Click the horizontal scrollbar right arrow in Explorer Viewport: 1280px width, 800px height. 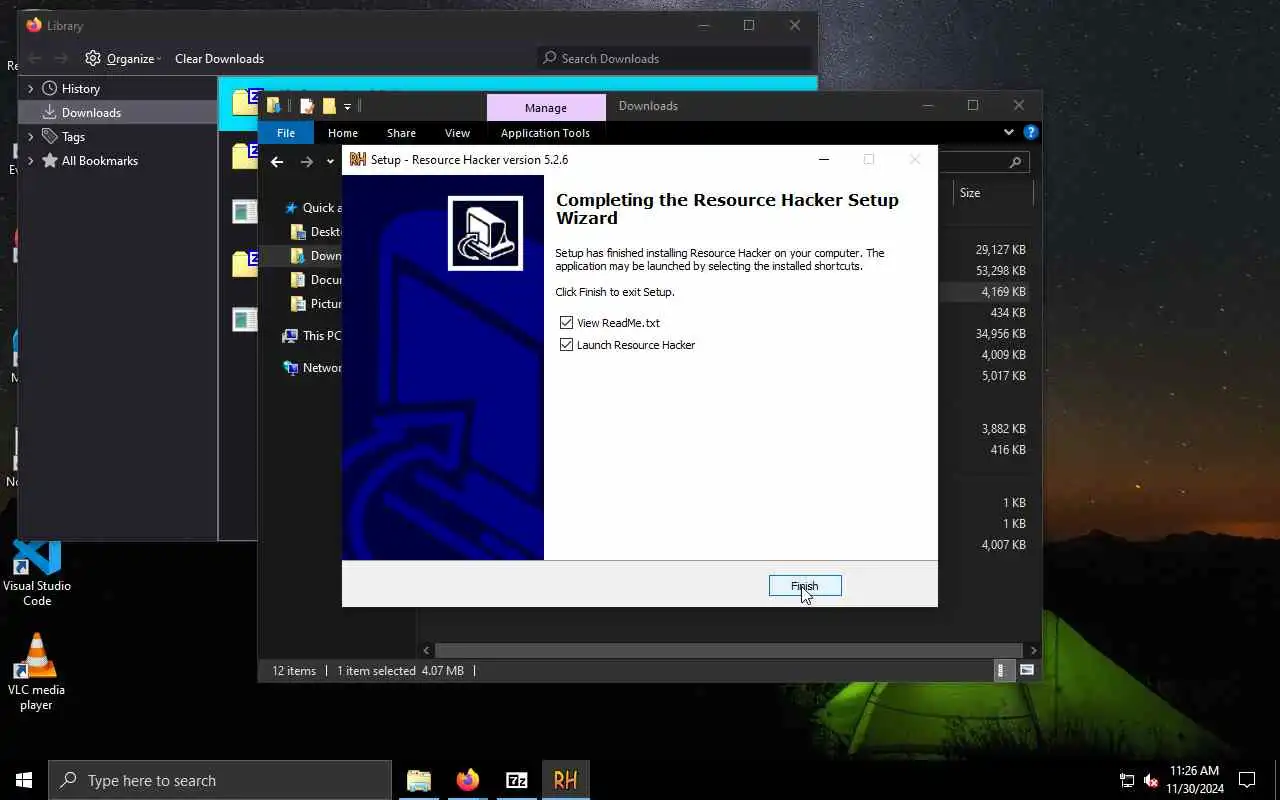coord(1034,650)
